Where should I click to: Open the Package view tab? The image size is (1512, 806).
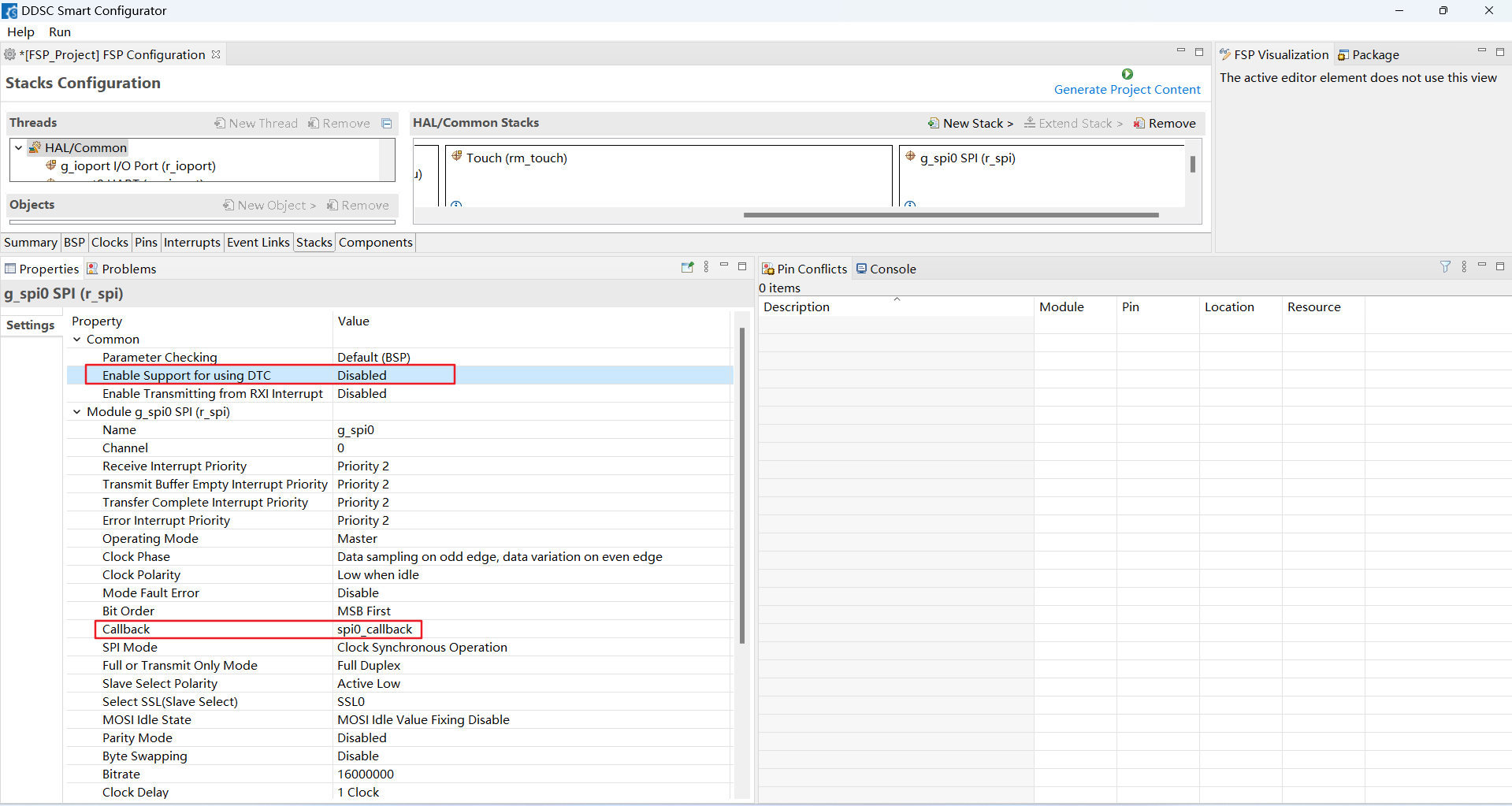click(1369, 55)
